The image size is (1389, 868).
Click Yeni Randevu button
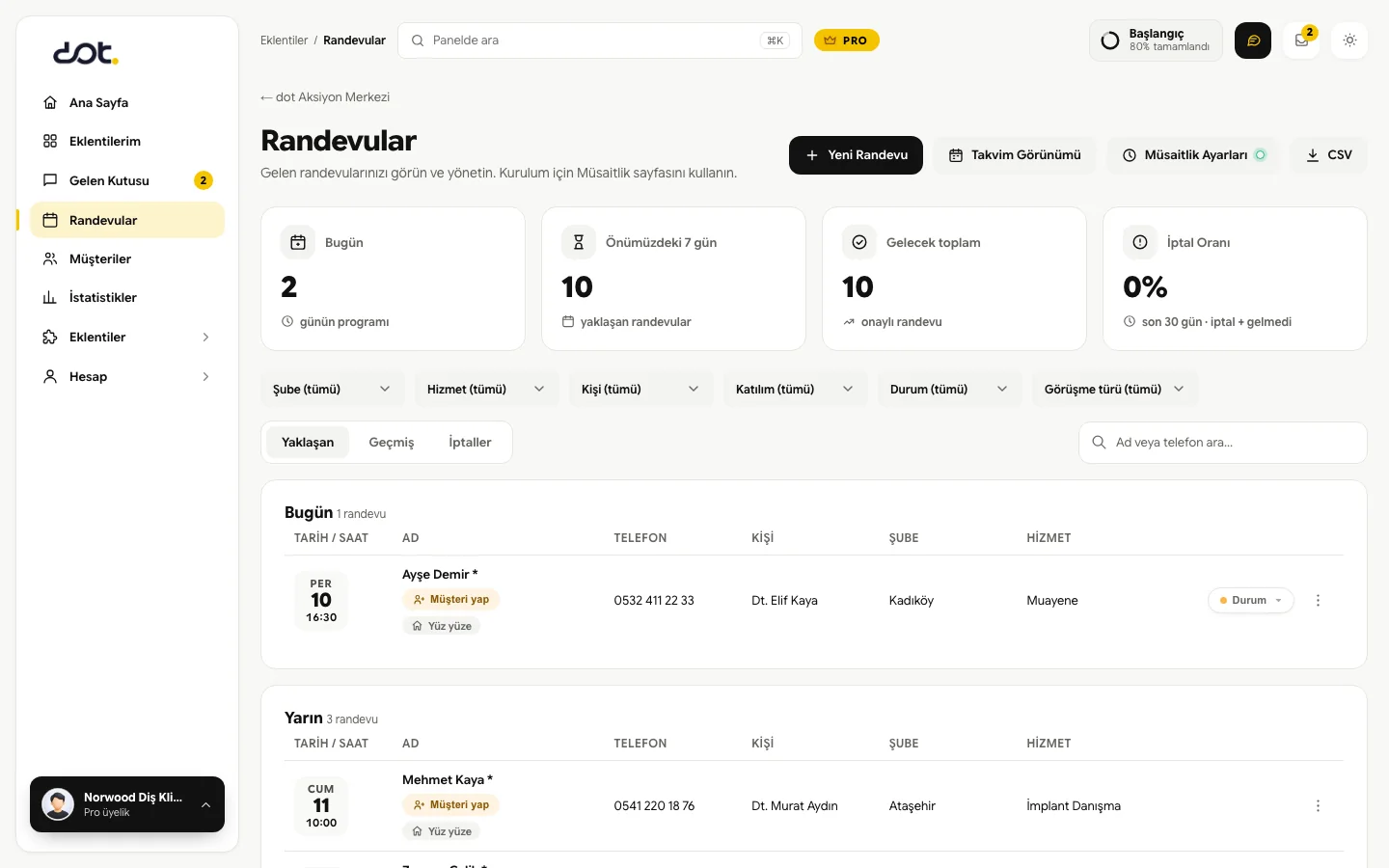tap(856, 155)
